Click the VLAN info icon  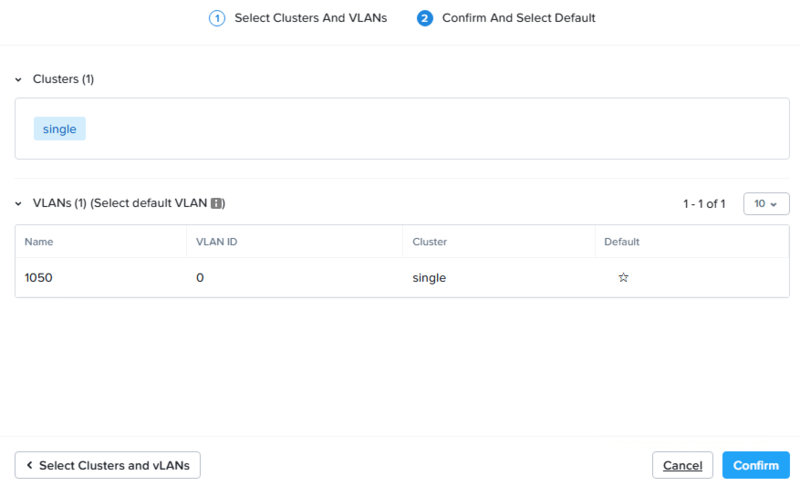click(216, 203)
